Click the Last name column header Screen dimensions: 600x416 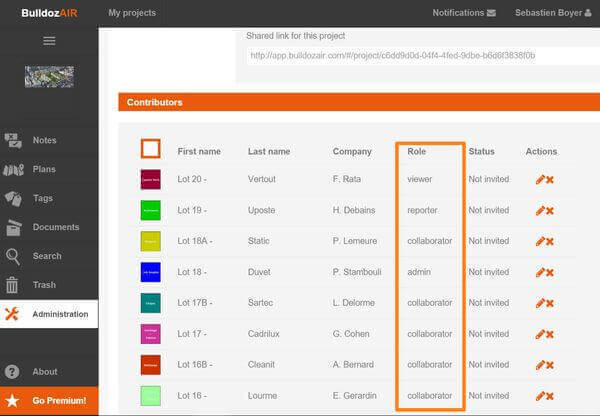coord(269,152)
